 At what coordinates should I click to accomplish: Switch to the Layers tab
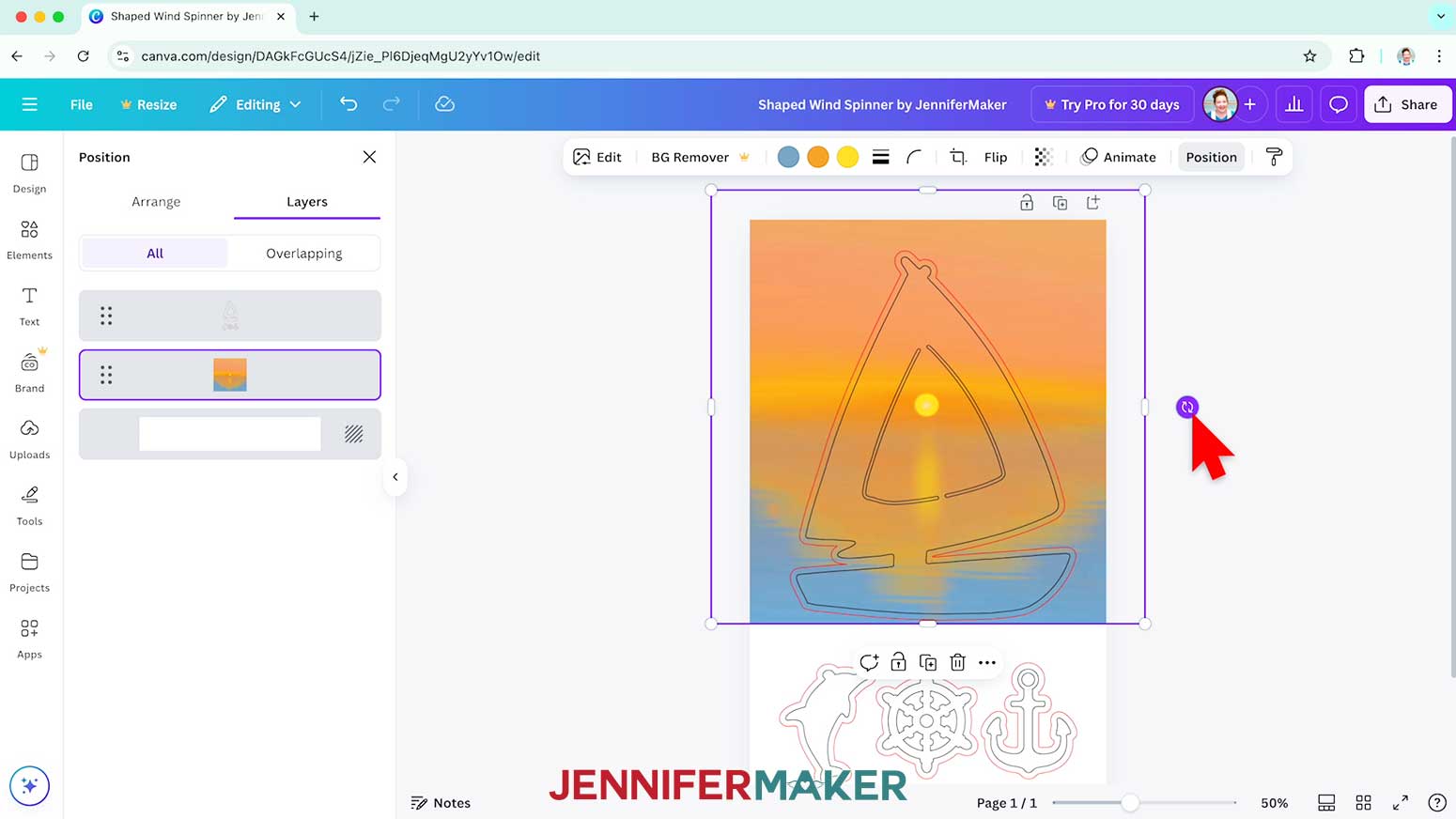(307, 202)
